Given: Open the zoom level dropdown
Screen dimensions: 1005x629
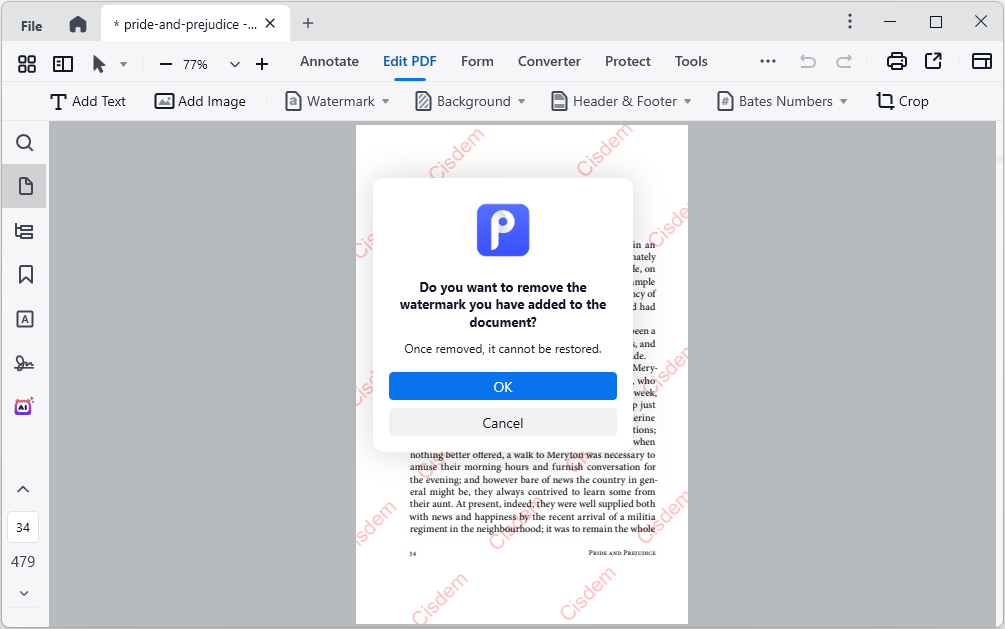Looking at the screenshot, I should tap(235, 64).
